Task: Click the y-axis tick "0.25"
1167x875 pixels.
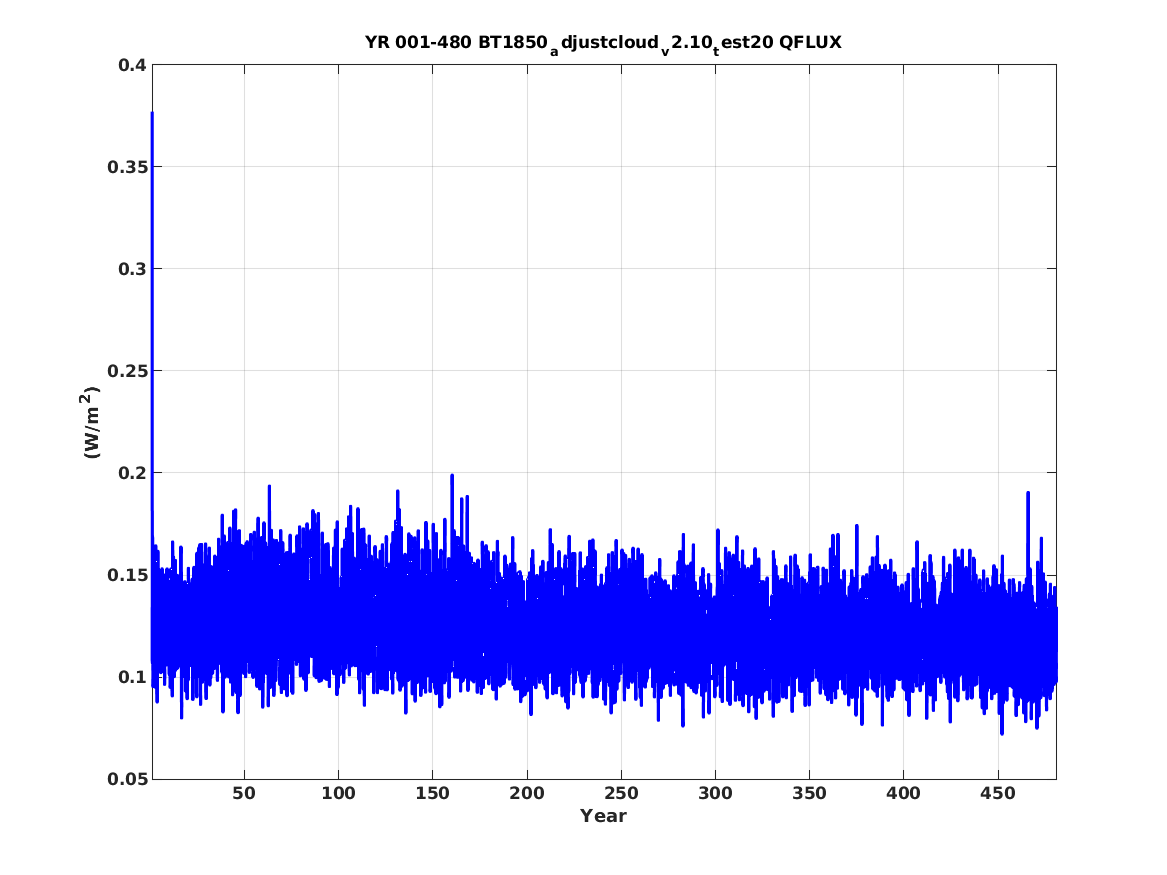Action: tap(127, 371)
